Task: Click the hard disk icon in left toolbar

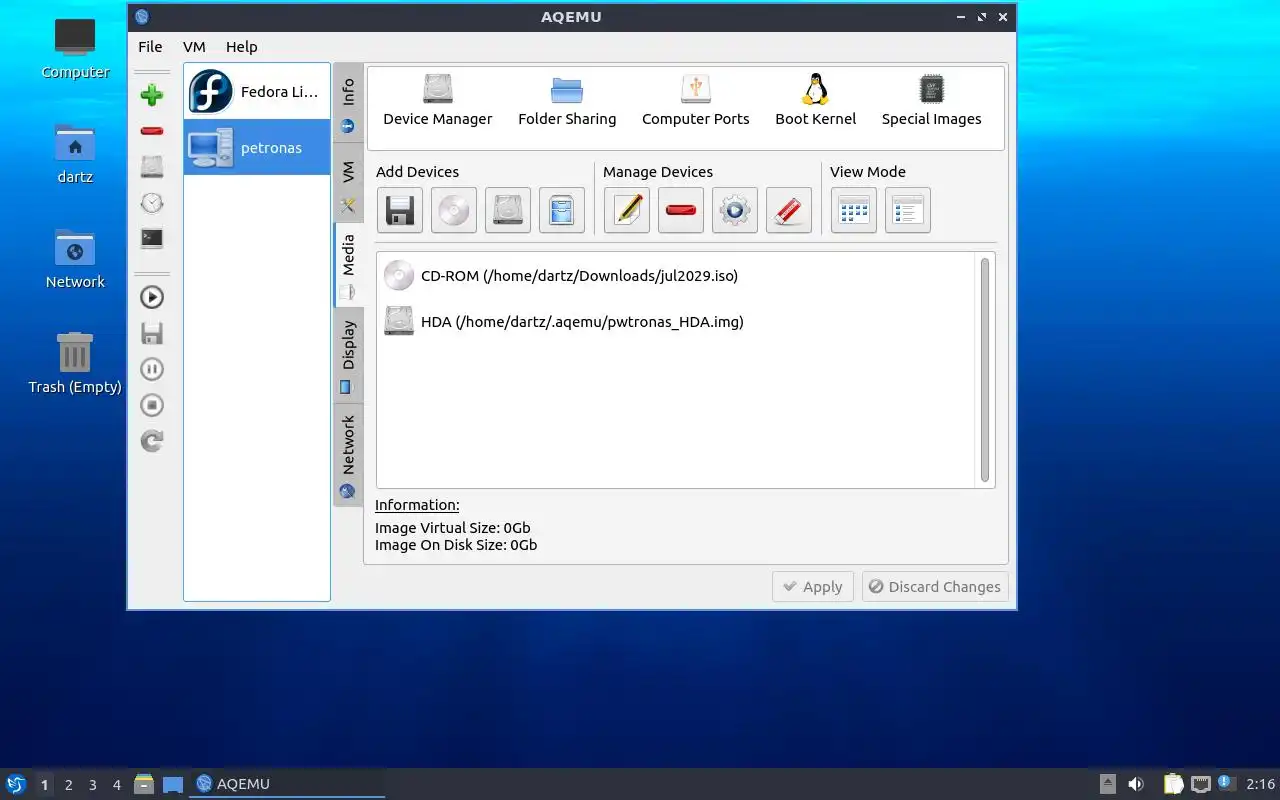Action: (152, 166)
